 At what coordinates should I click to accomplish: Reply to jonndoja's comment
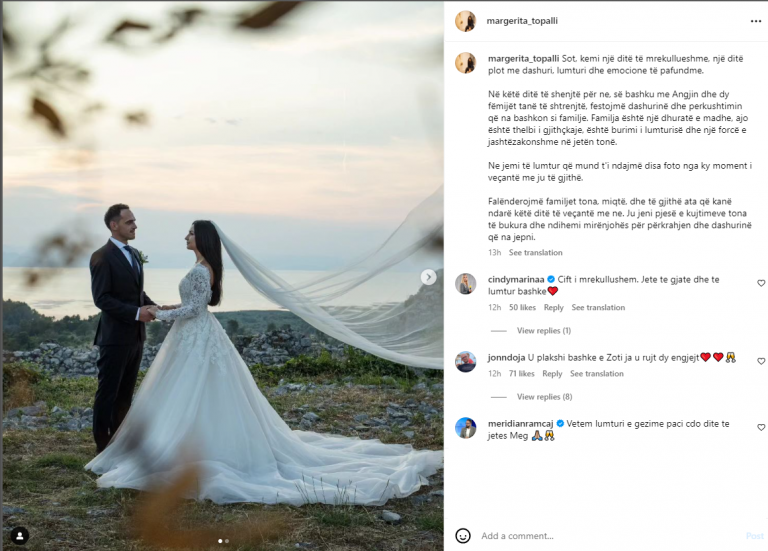pos(552,374)
